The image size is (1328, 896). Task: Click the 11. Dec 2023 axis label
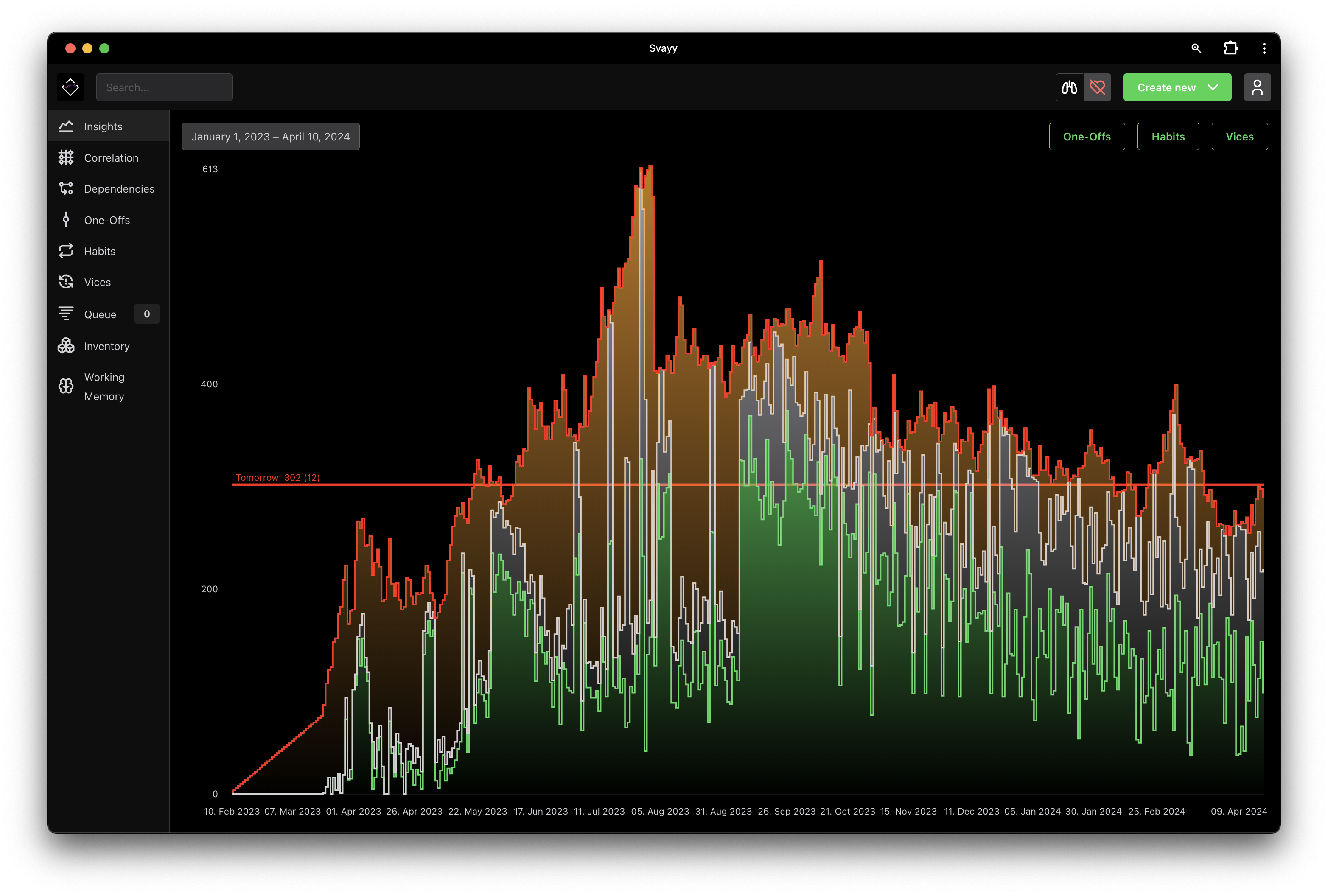[x=972, y=811]
